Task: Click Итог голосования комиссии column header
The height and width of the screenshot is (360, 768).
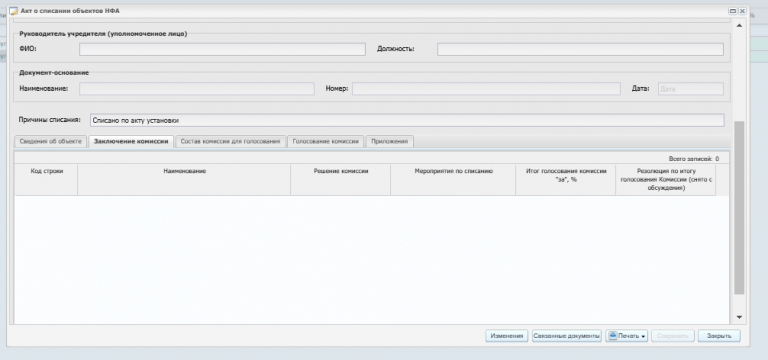Action: [566, 179]
